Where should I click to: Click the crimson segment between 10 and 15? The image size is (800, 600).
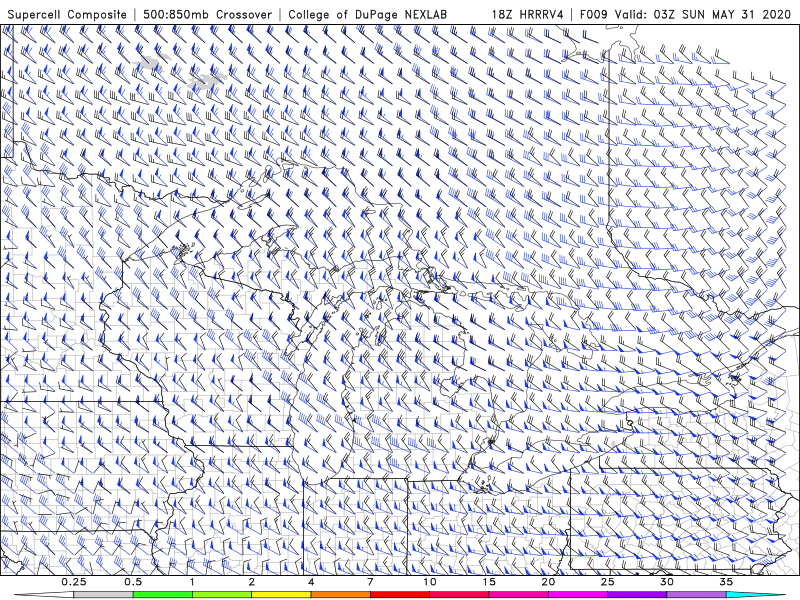pyautogui.click(x=459, y=595)
